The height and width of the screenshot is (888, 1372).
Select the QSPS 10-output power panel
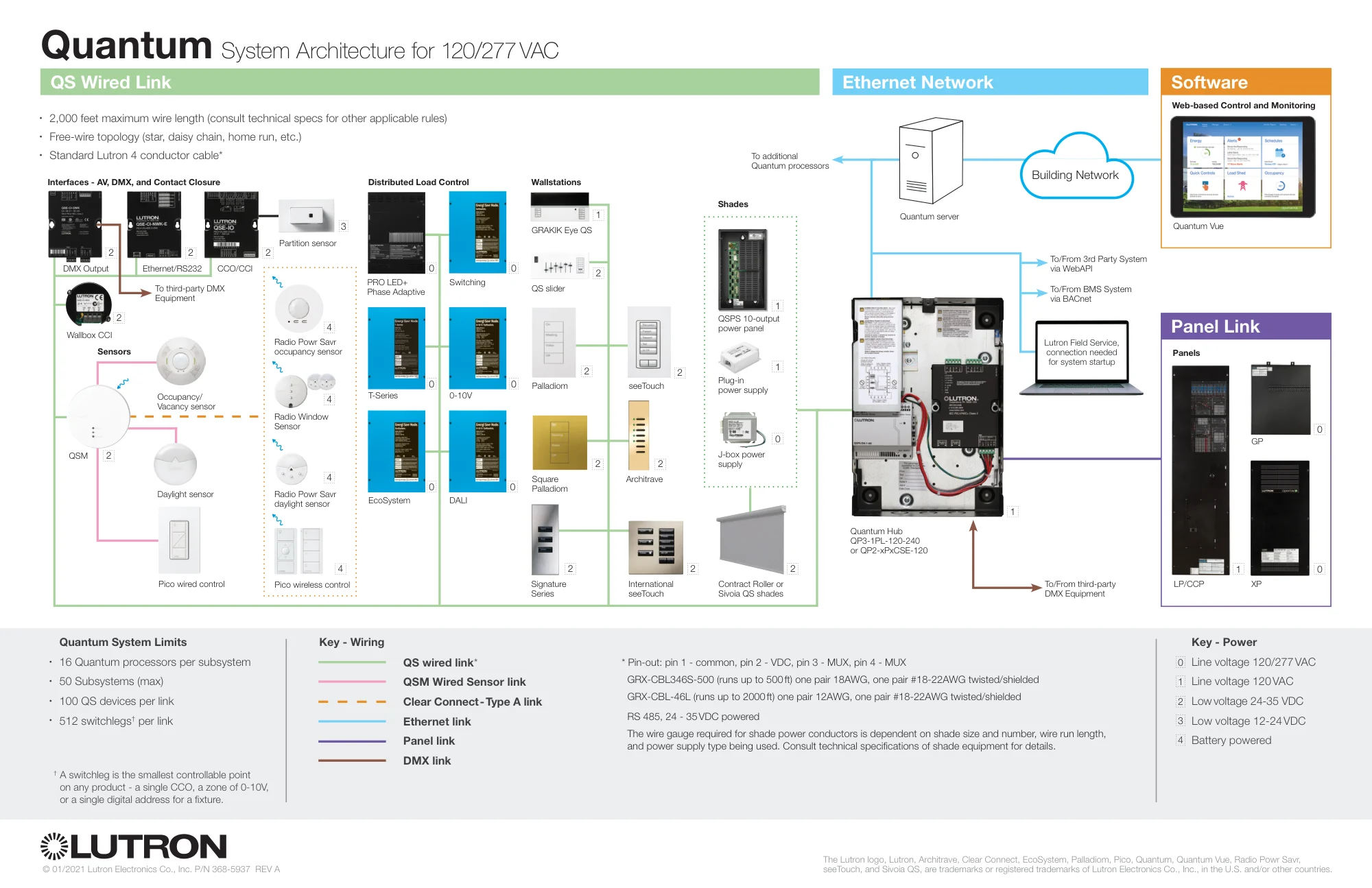743,270
